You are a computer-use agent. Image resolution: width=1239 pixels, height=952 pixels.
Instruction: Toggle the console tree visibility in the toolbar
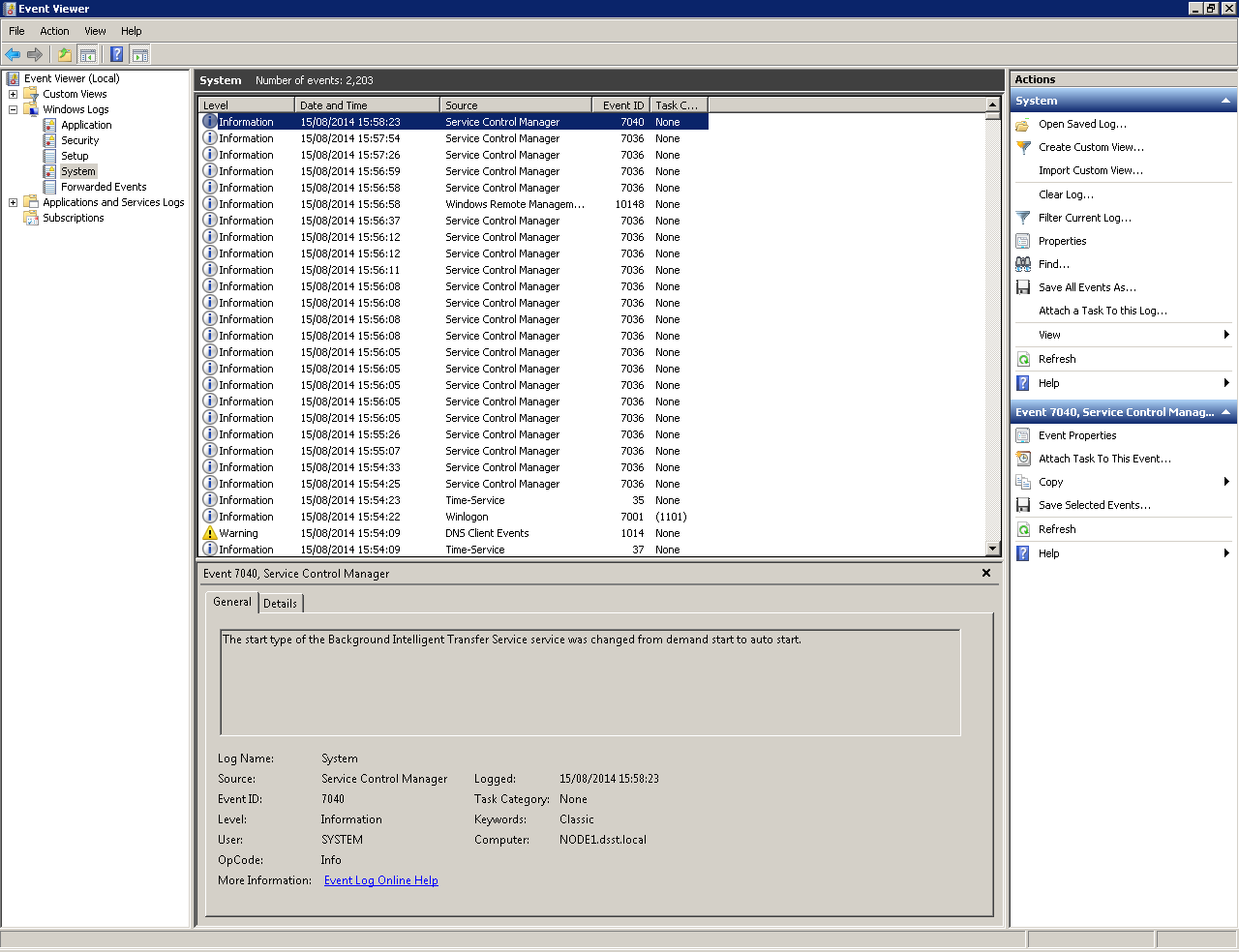click(x=88, y=54)
